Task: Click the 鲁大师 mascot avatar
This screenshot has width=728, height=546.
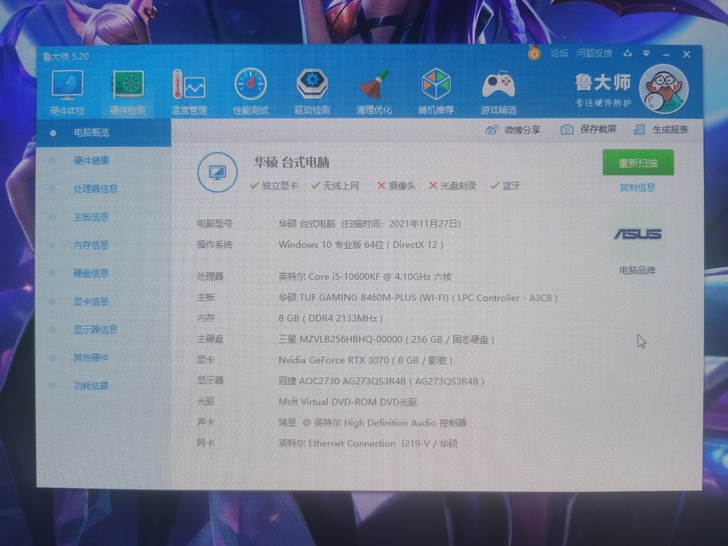Action: pyautogui.click(x=663, y=89)
